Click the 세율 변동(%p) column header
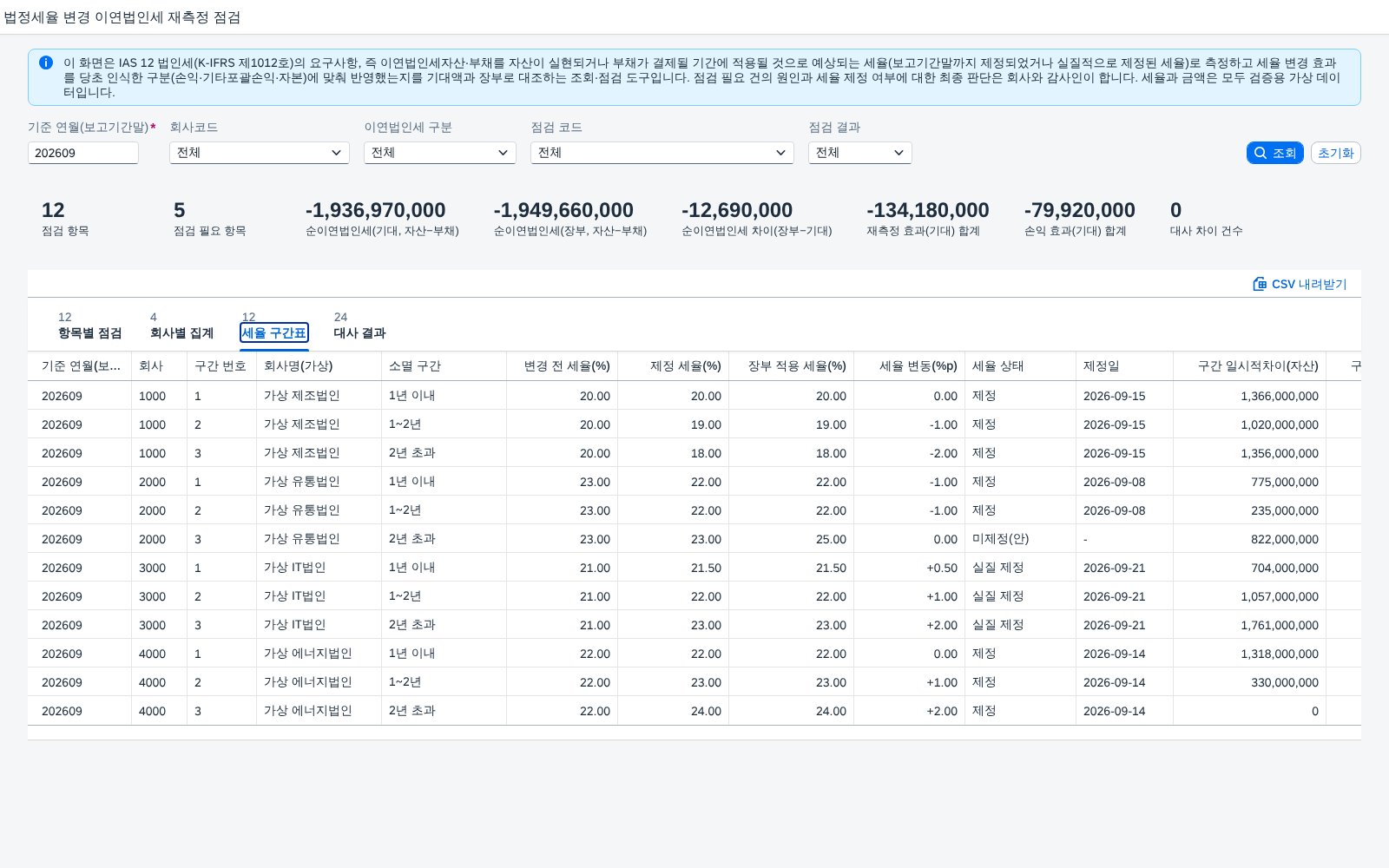 coord(910,366)
